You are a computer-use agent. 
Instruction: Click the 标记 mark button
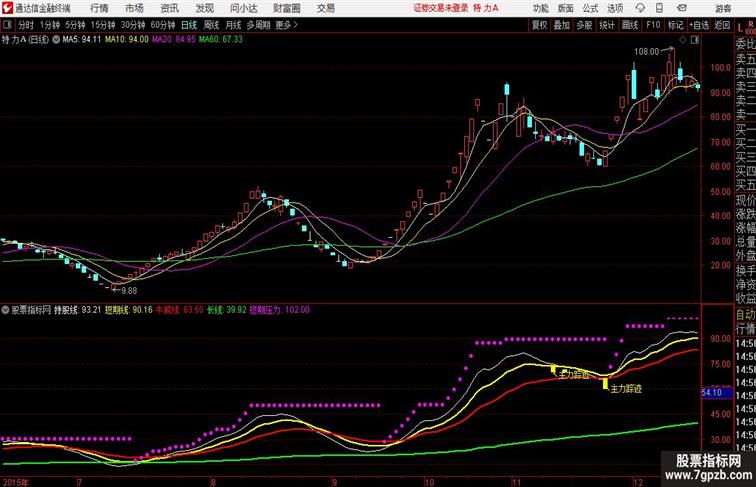[x=675, y=25]
